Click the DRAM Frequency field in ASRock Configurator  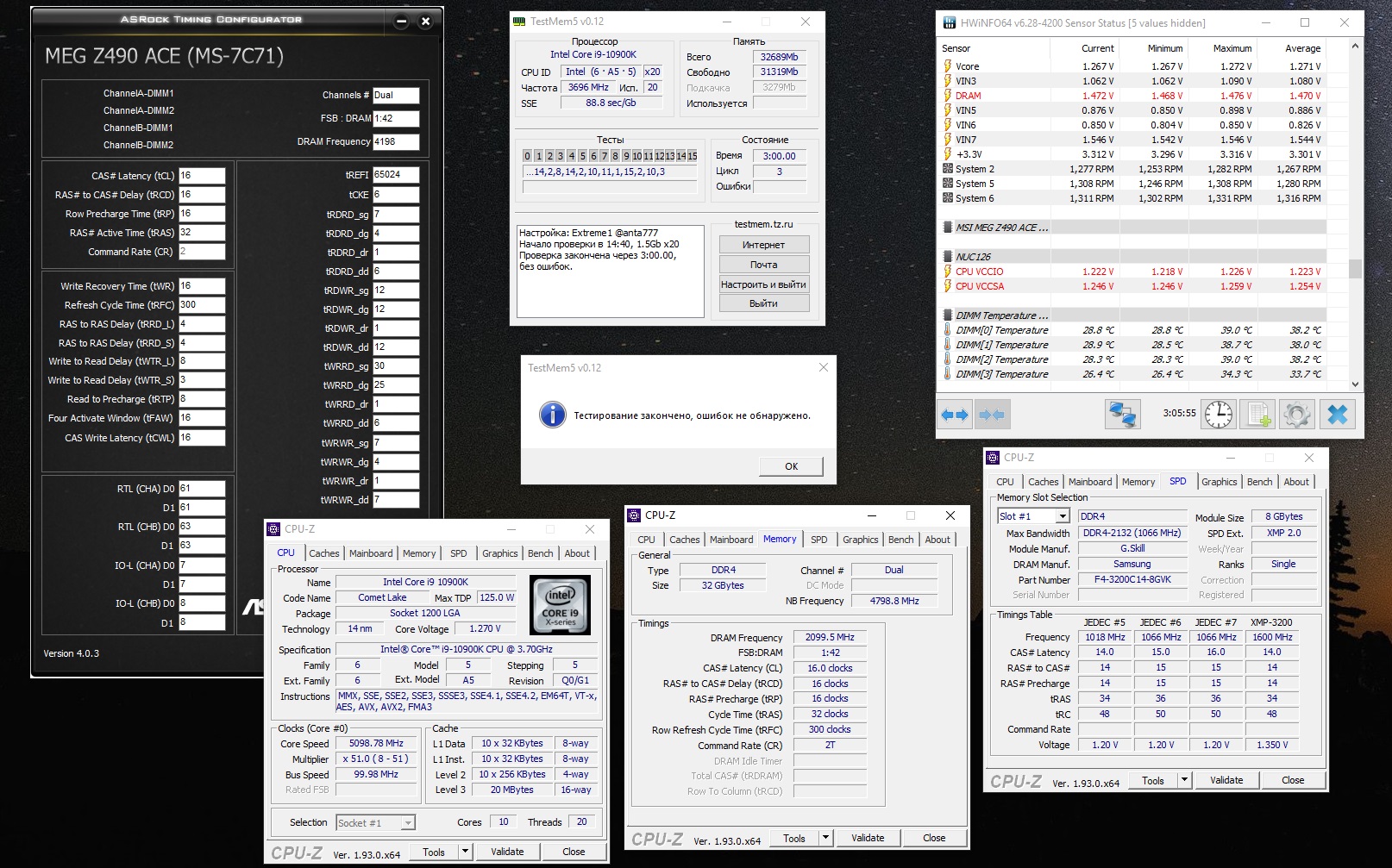coord(396,141)
